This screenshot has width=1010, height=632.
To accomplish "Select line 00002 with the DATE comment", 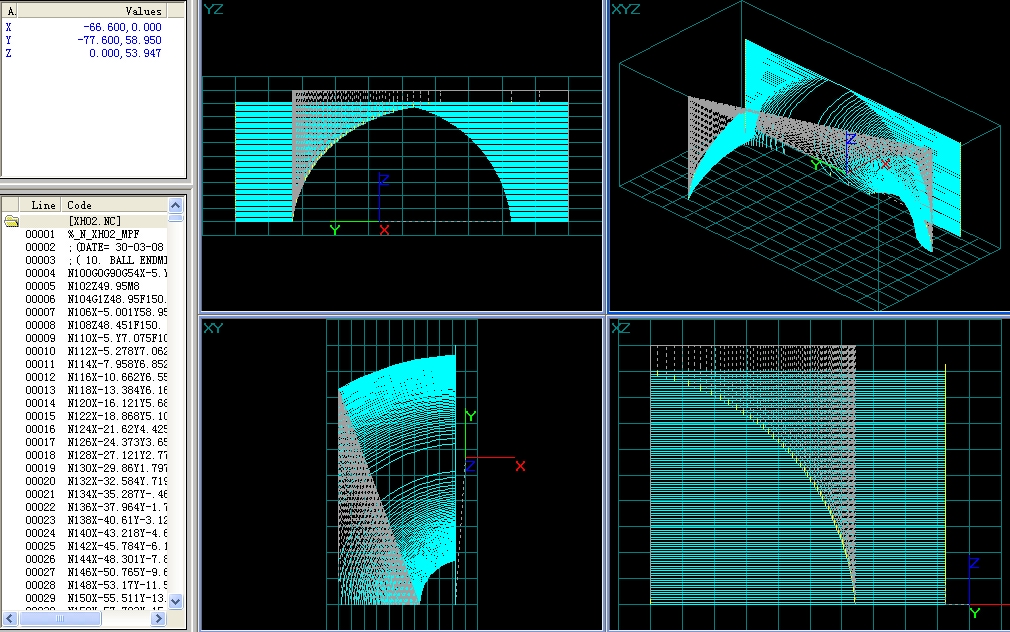I will click(x=85, y=247).
